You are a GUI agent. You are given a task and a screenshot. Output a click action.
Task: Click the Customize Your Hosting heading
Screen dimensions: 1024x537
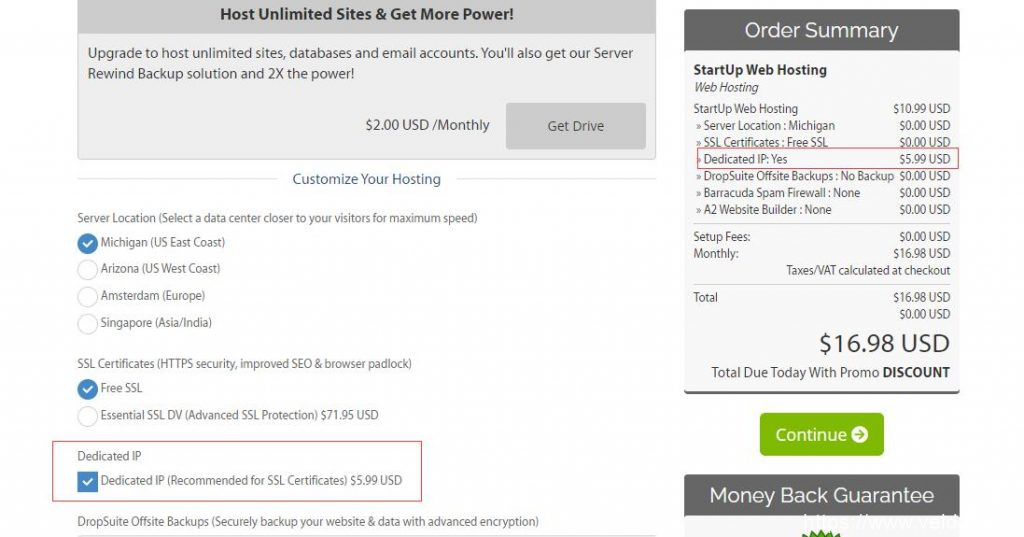pos(366,179)
